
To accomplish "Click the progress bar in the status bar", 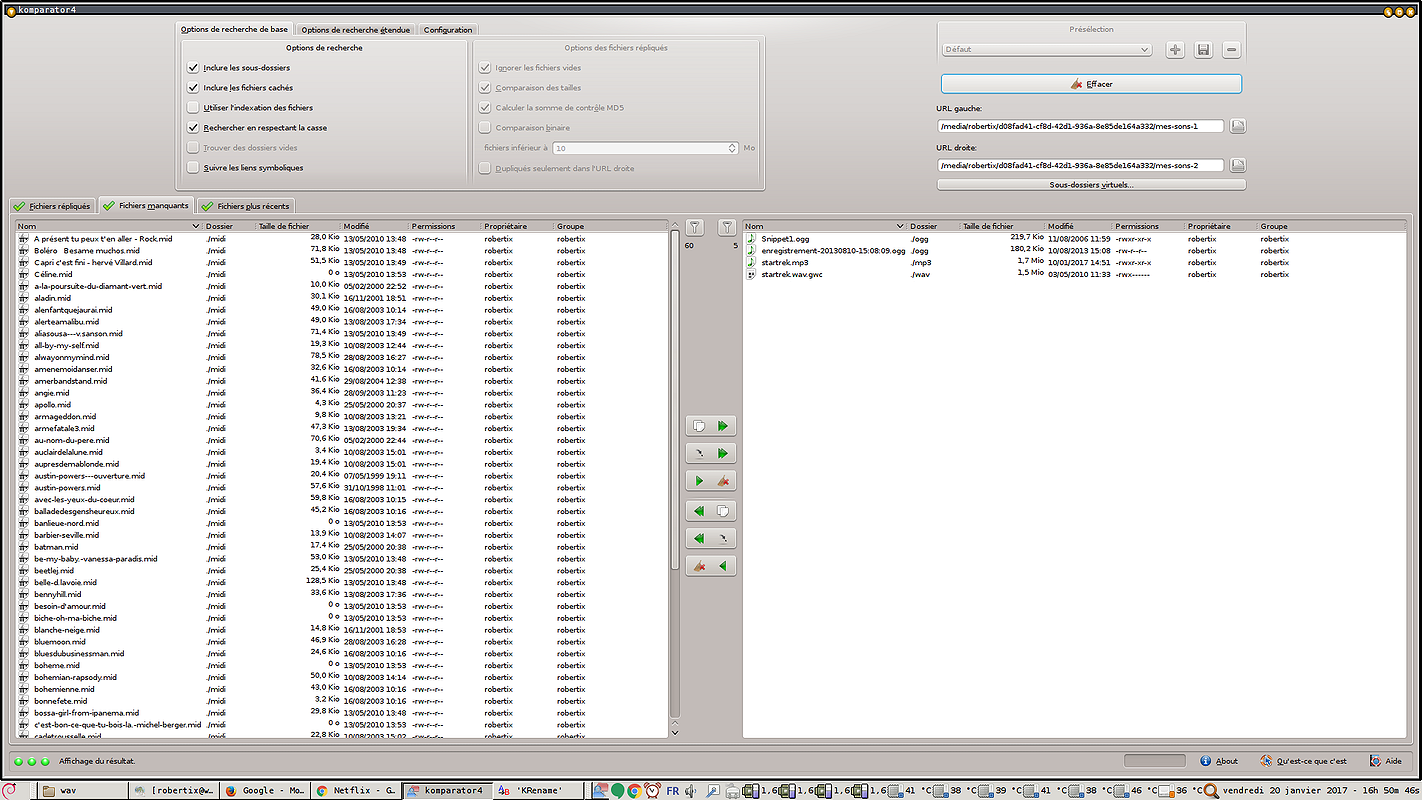I will click(x=1155, y=761).
